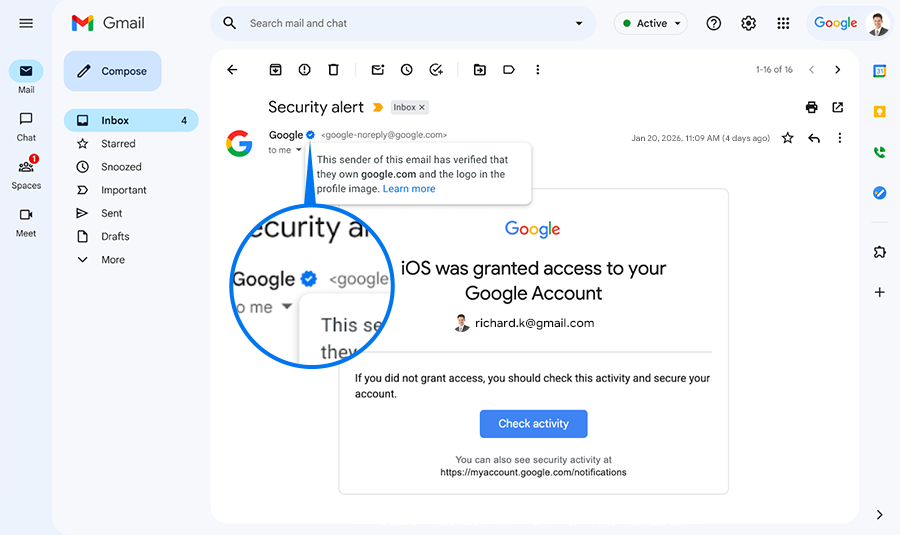Open the Learn more link
This screenshot has width=900, height=535.
409,188
